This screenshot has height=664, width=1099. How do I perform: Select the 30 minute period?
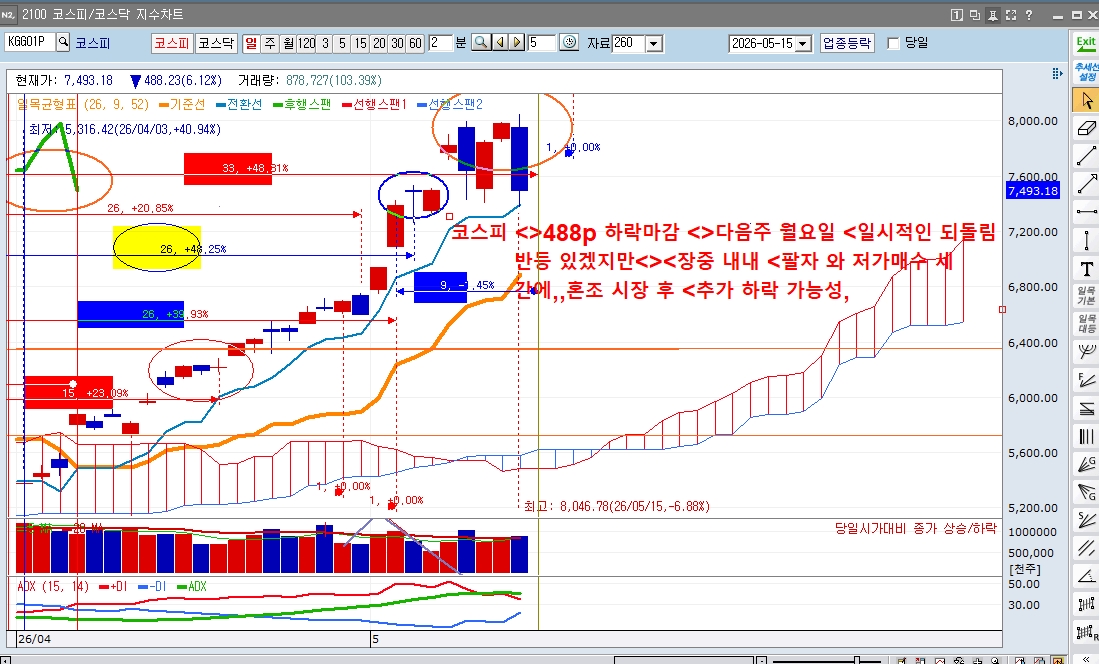pos(397,43)
